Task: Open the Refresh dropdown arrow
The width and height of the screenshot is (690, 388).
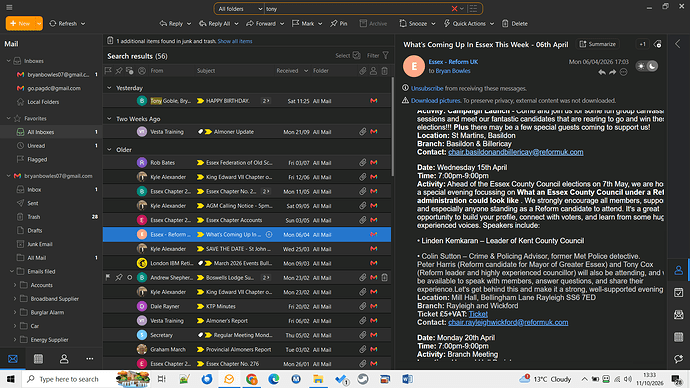Action: tap(83, 24)
